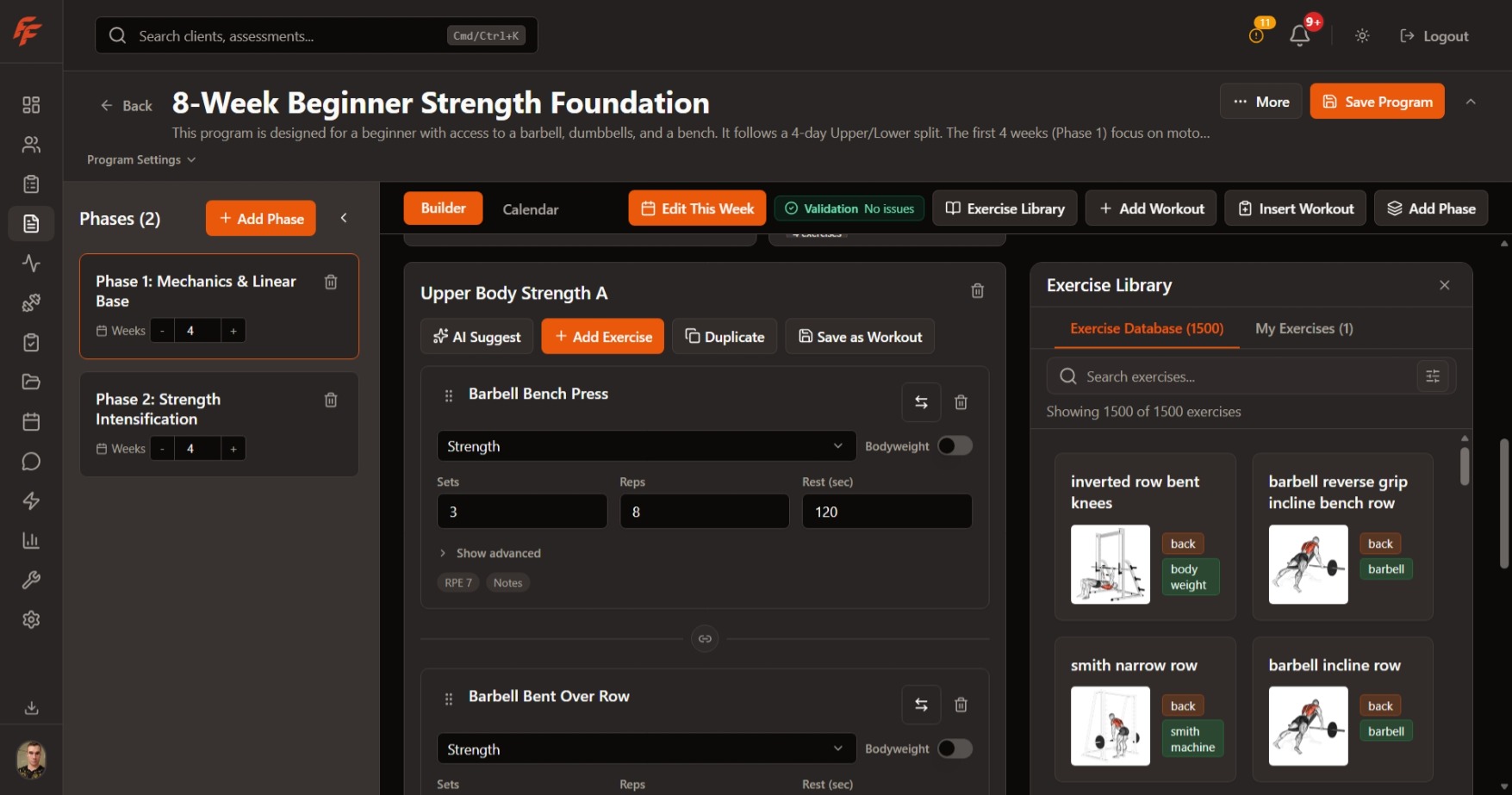Select the clients icon in the left sidebar
This screenshot has width=1512, height=795.
pos(31,144)
